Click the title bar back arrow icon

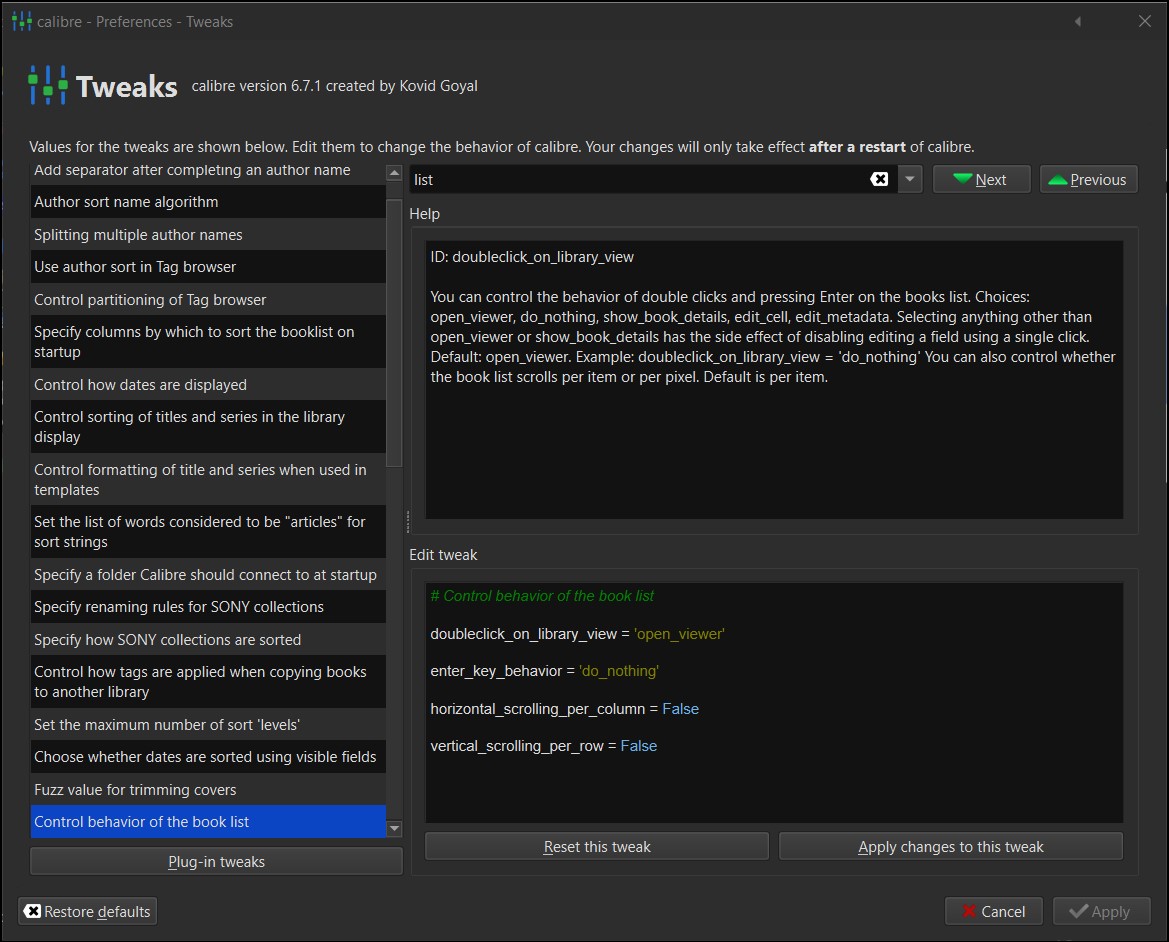1078,22
